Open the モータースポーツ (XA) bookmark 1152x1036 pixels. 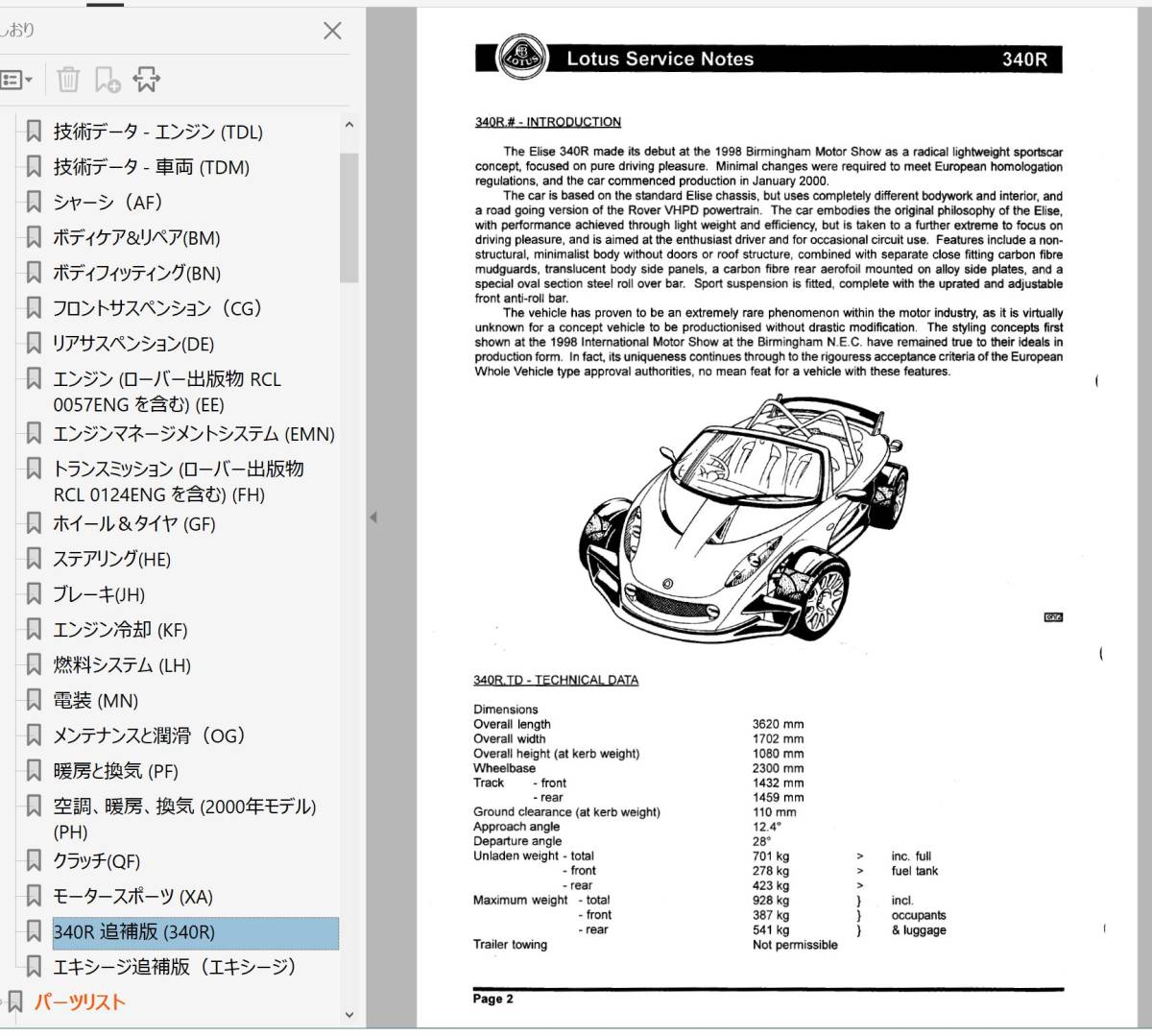point(132,897)
